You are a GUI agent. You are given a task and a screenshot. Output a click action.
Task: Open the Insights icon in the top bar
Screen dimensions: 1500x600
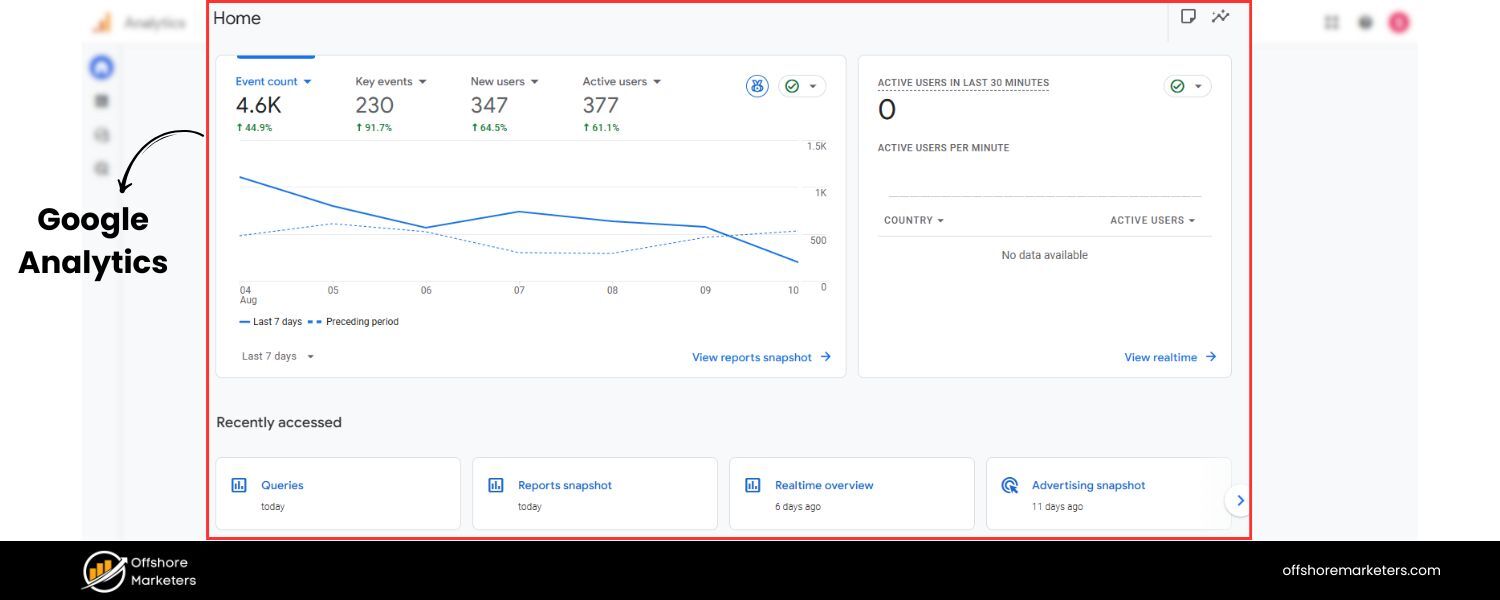[x=1220, y=17]
